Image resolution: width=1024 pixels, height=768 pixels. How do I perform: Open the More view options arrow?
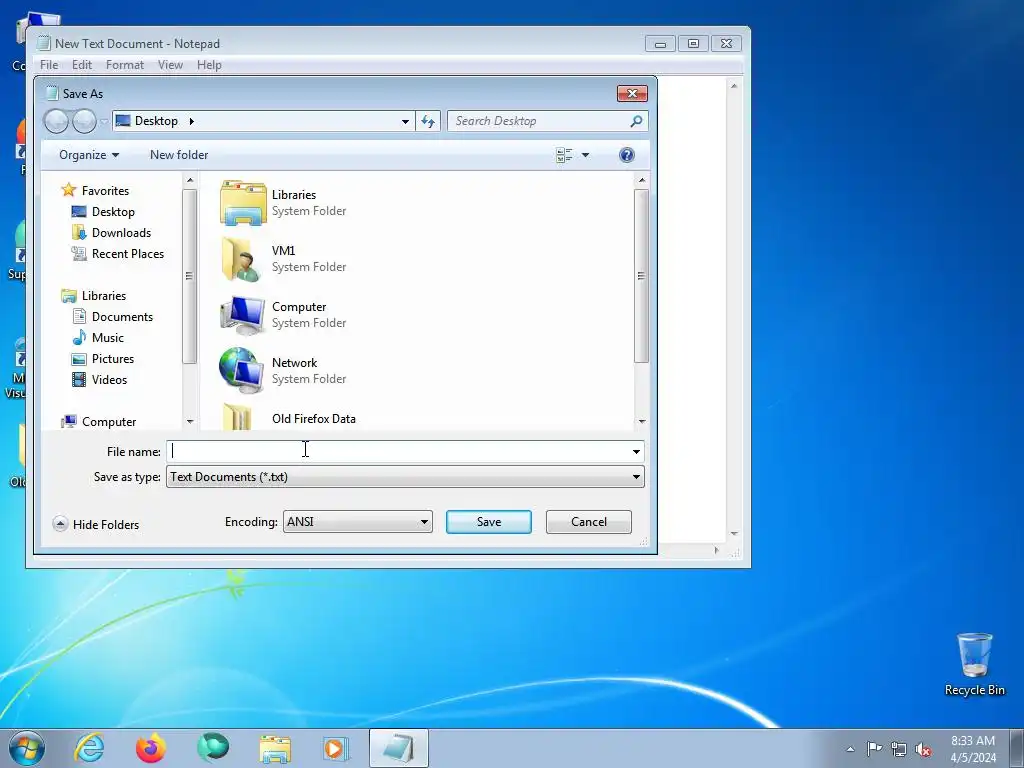click(585, 155)
